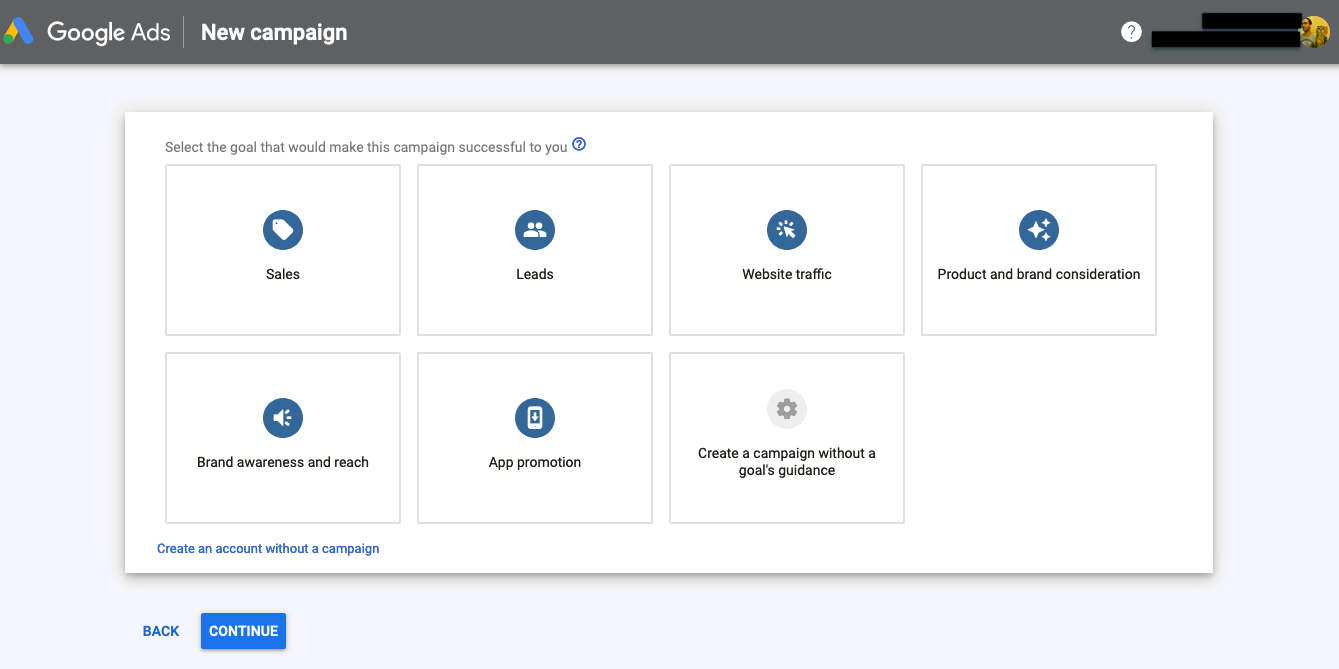The image size is (1339, 669).
Task: Choose the Leads campaign goal
Action: pyautogui.click(x=534, y=250)
